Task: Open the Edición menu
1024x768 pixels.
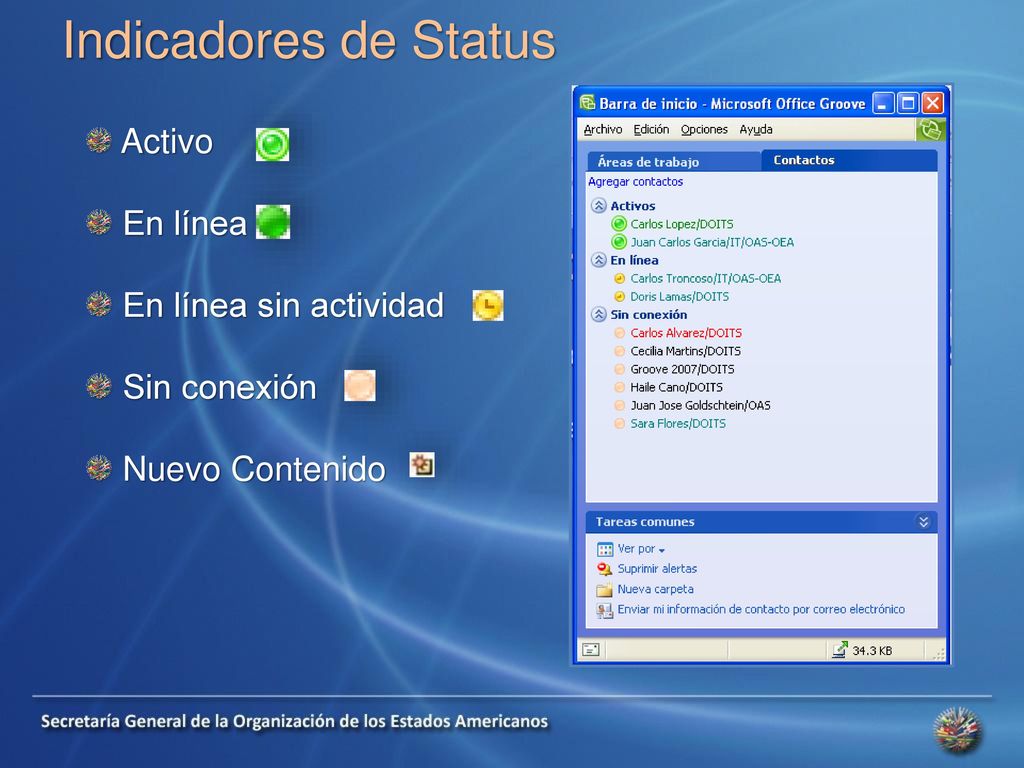Action: click(x=650, y=129)
